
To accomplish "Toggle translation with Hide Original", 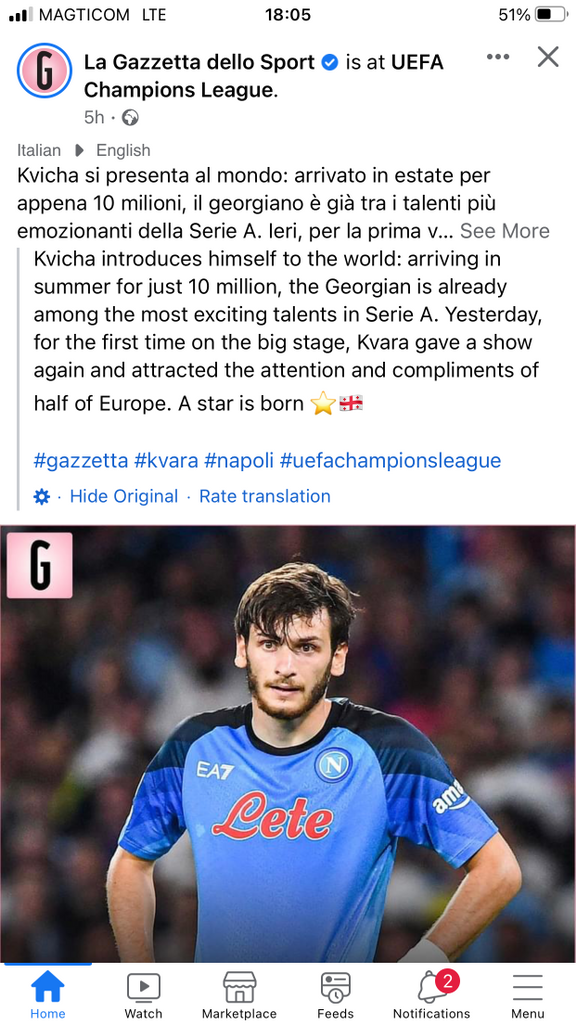I will click(123, 496).
